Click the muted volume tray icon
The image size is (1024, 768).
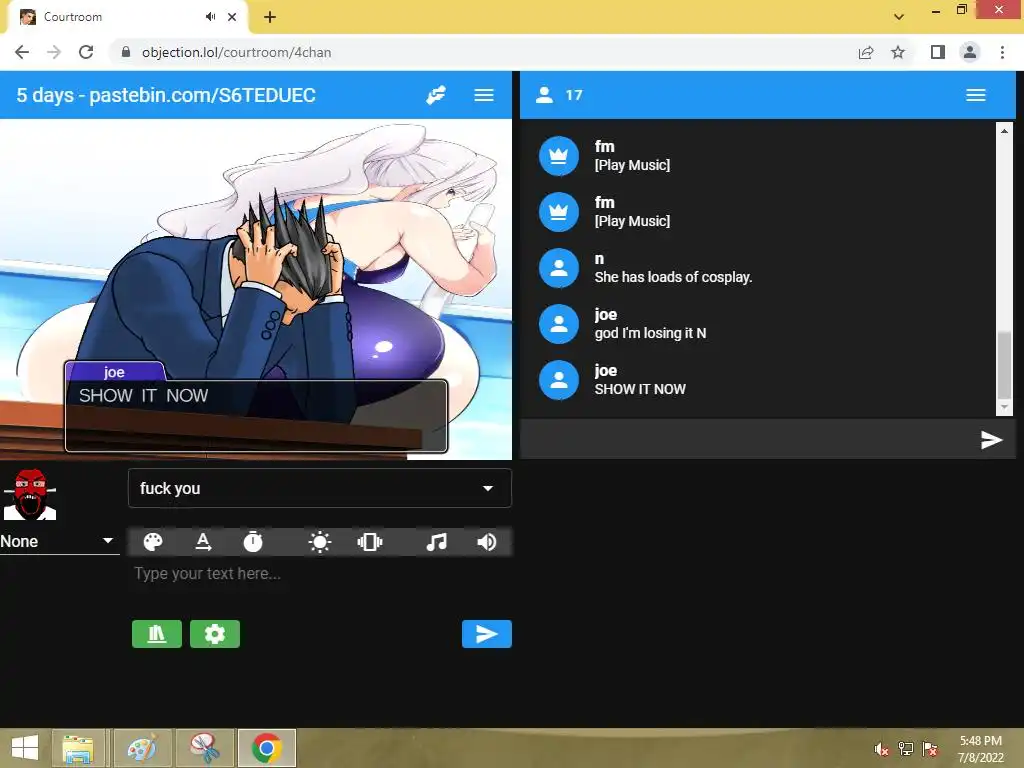pos(882,749)
